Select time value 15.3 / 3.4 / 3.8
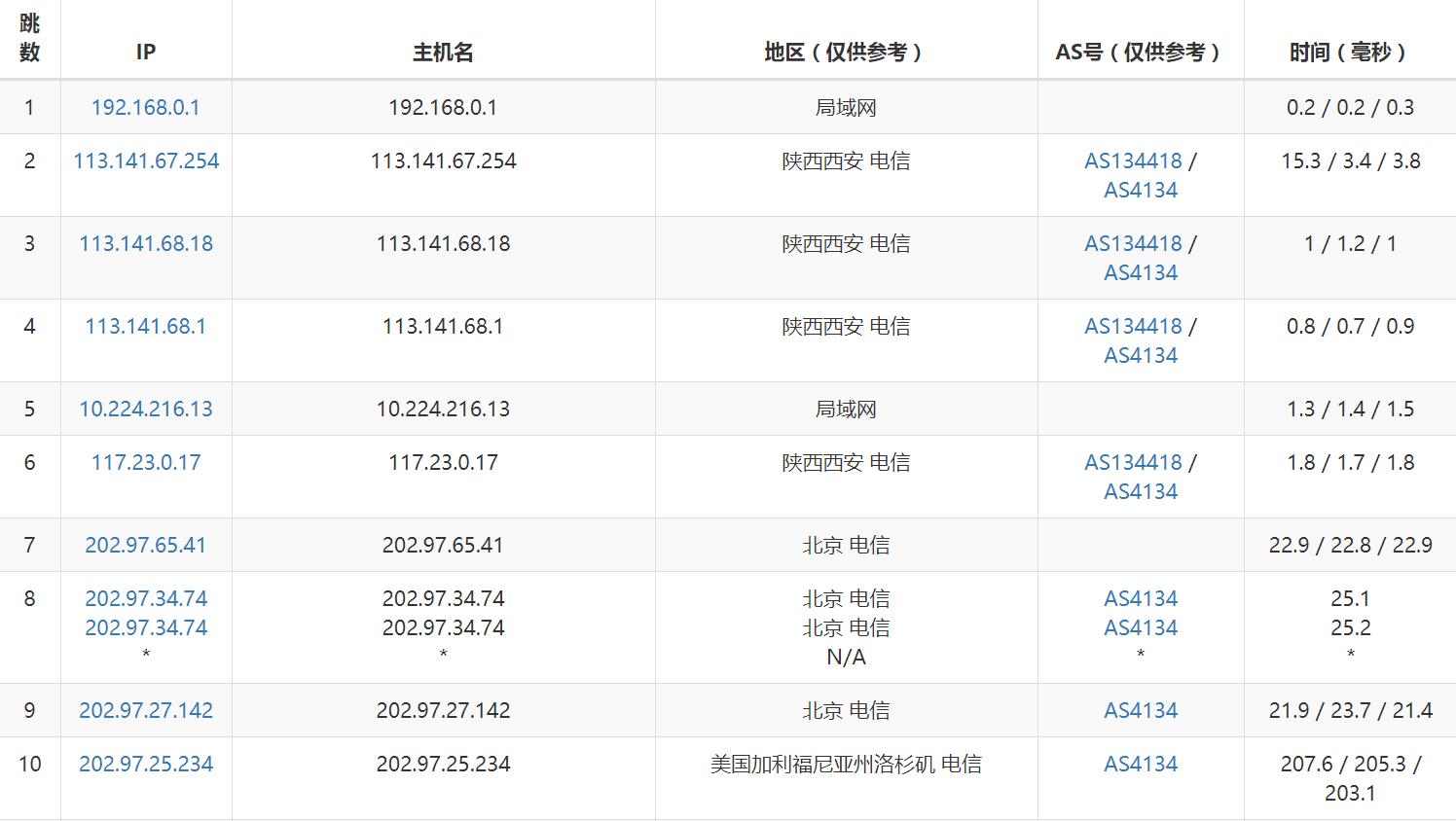The width and height of the screenshot is (1456, 821). click(x=1350, y=161)
